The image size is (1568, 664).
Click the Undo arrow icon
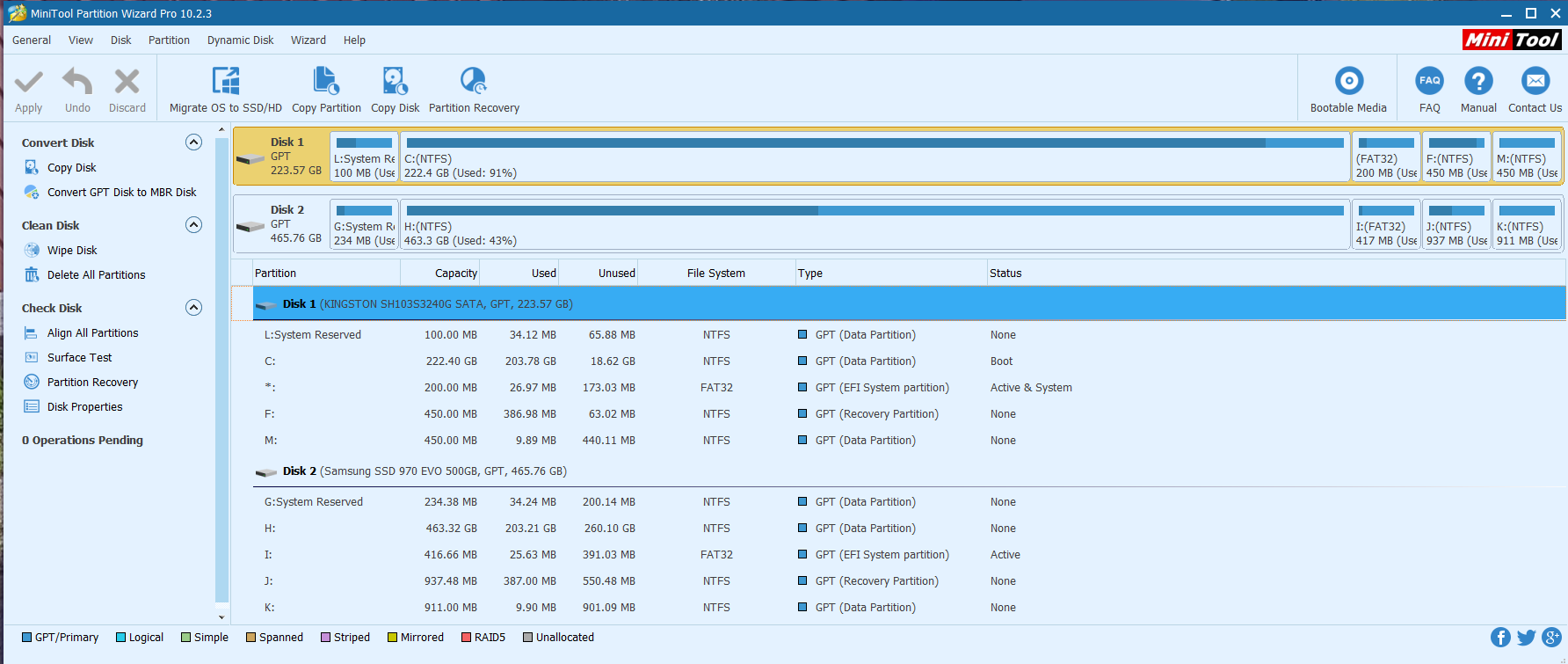pyautogui.click(x=77, y=82)
